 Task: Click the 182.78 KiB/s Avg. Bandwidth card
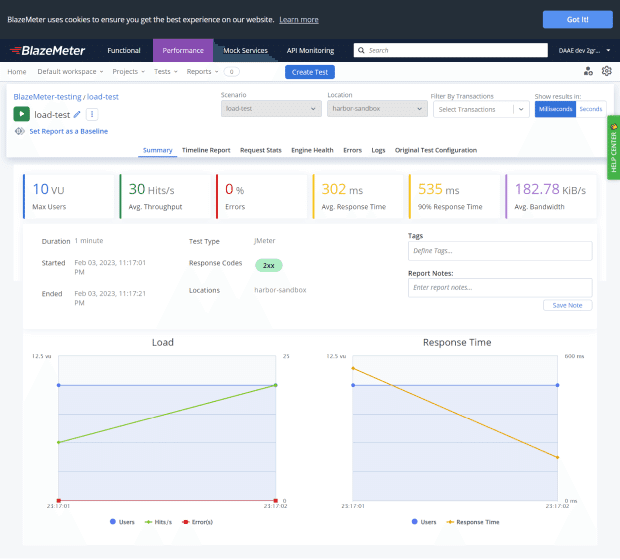pos(551,196)
